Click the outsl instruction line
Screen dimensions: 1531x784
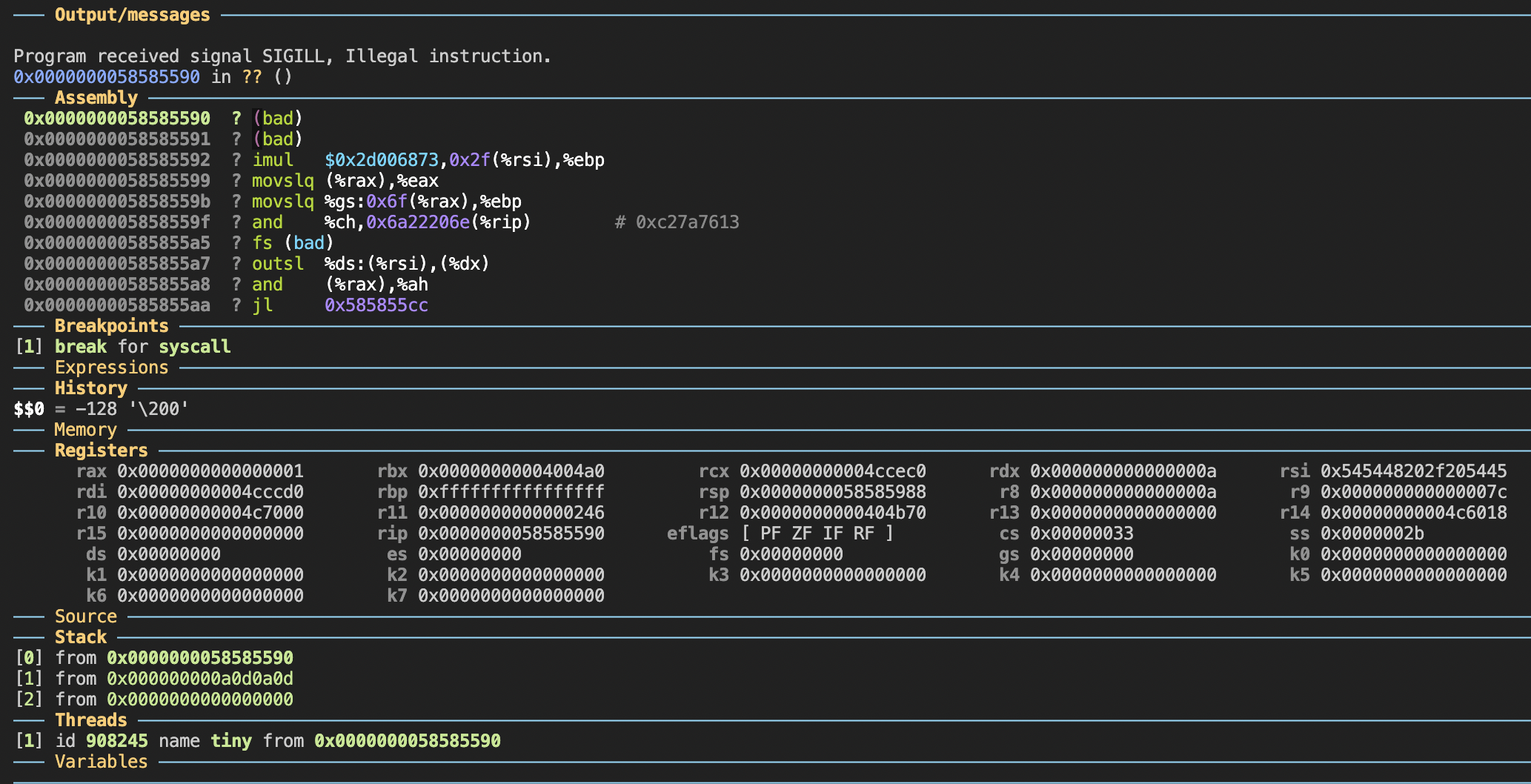pos(277,264)
